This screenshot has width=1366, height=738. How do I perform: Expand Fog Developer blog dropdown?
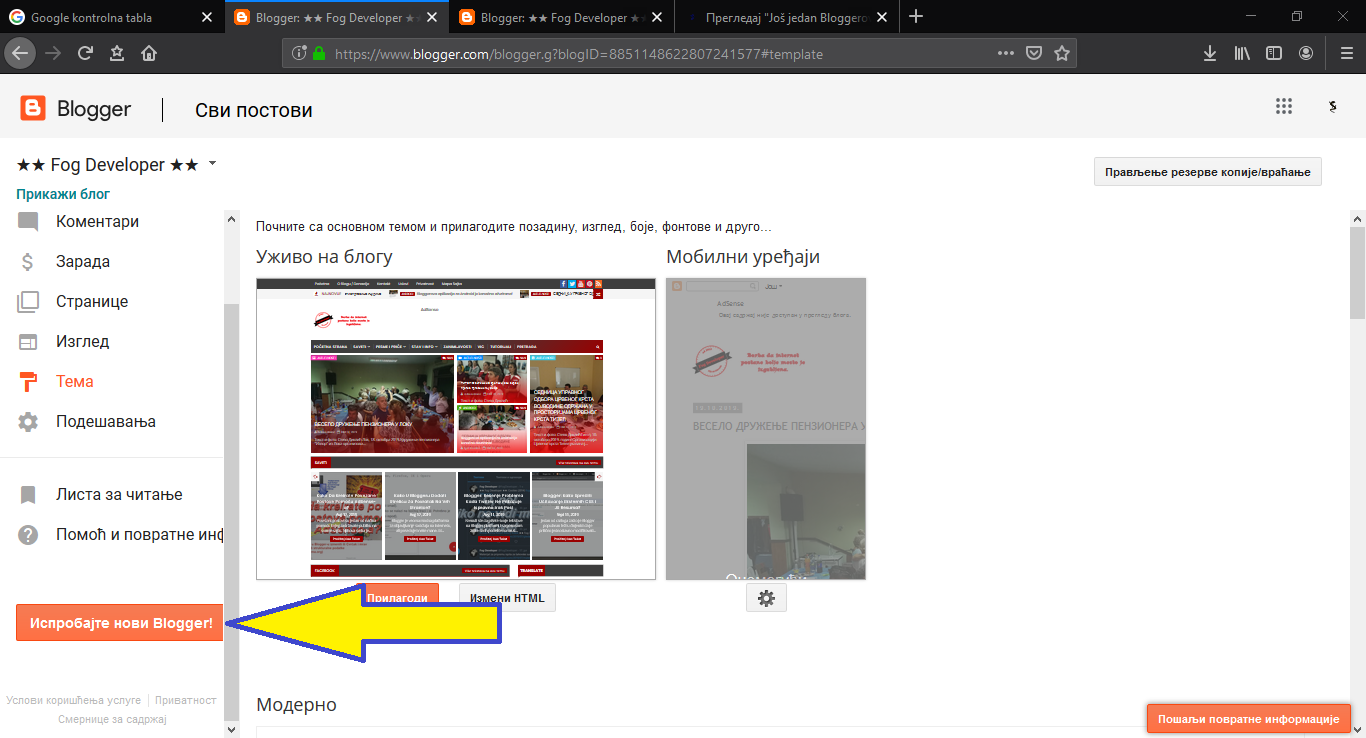point(212,164)
